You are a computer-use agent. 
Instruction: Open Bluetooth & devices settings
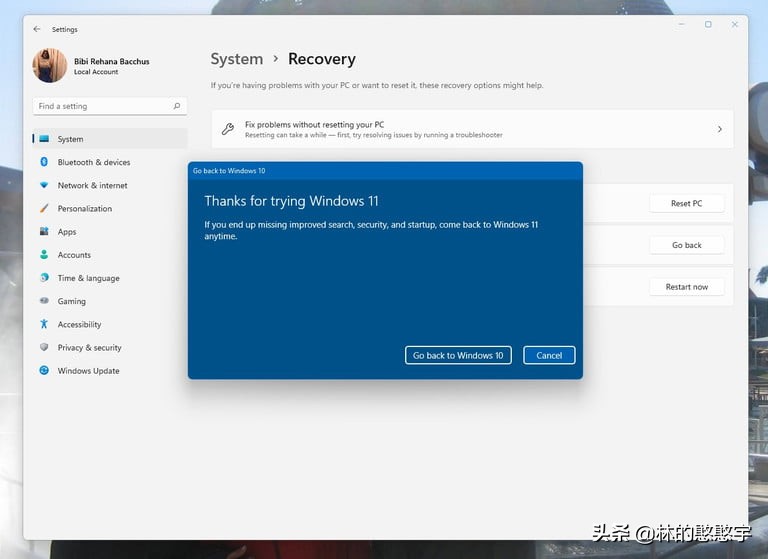94,162
